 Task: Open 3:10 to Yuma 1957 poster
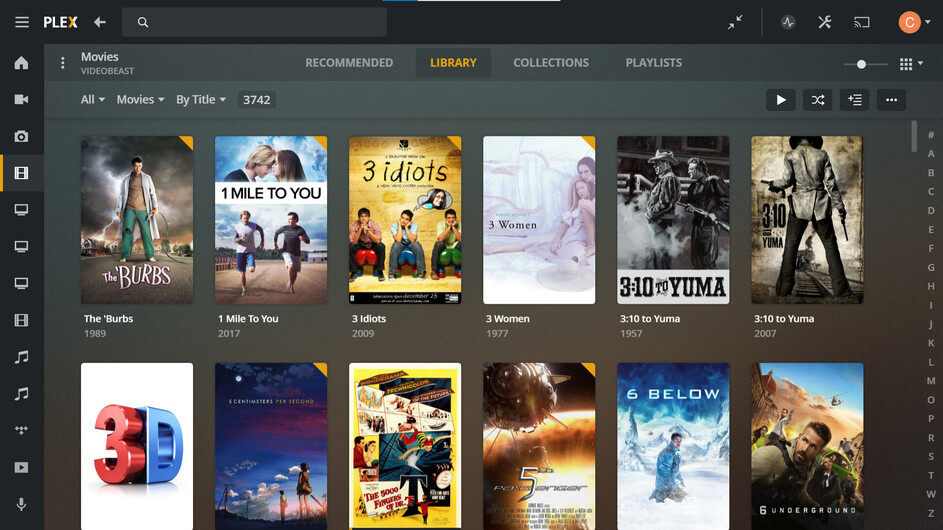(x=673, y=220)
